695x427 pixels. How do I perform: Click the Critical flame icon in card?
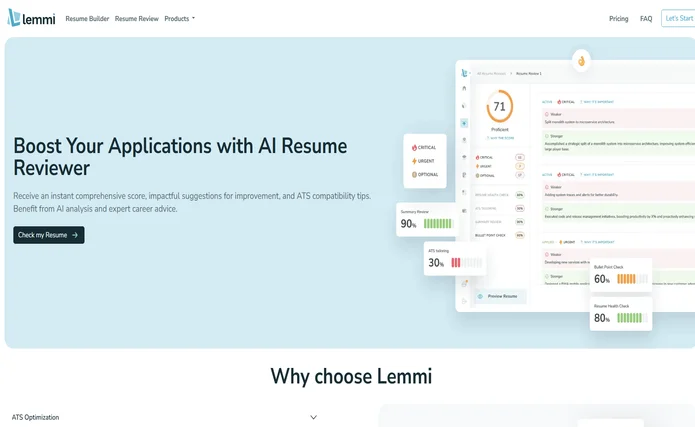pos(414,147)
